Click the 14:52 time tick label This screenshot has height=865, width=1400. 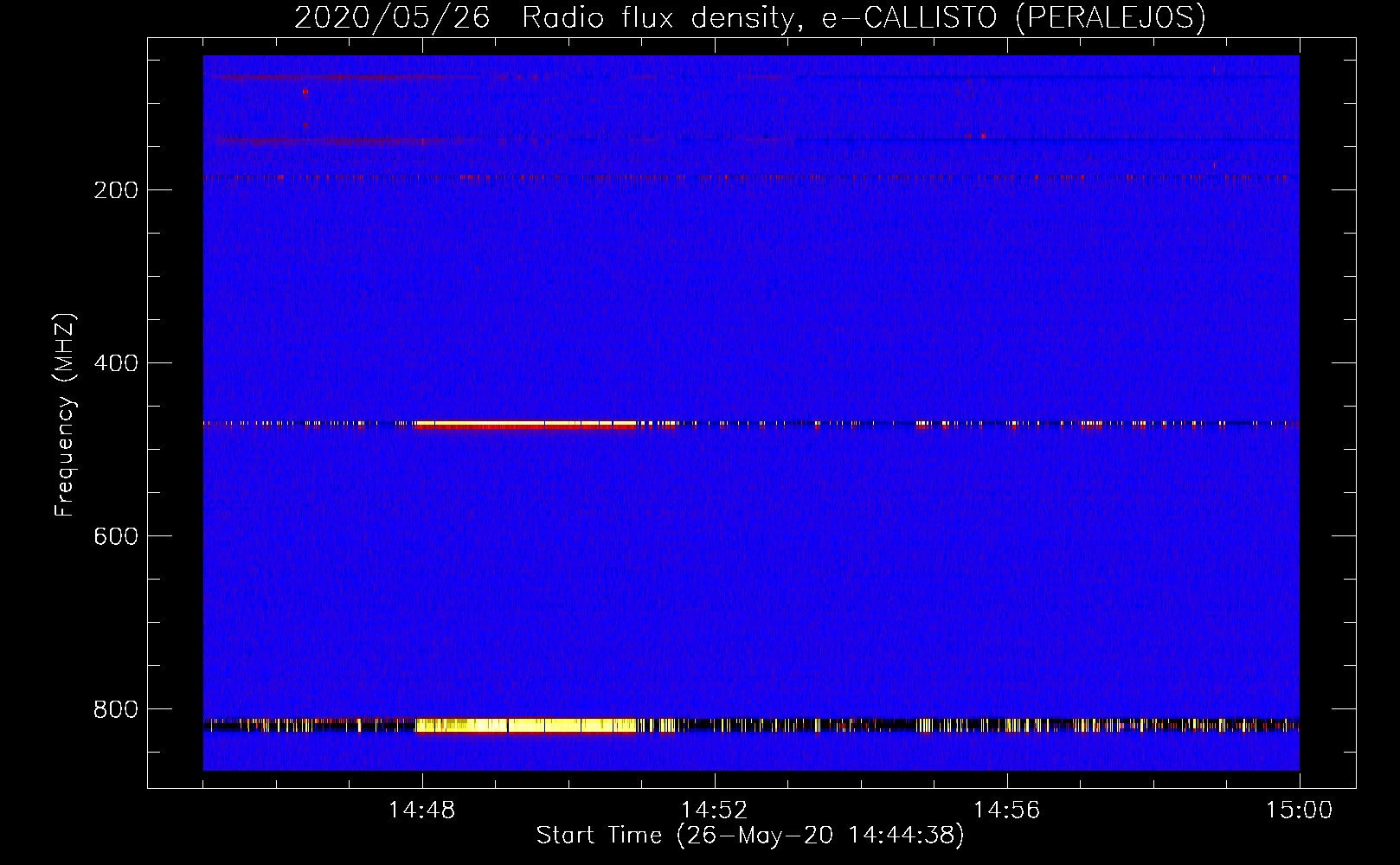pyautogui.click(x=715, y=811)
